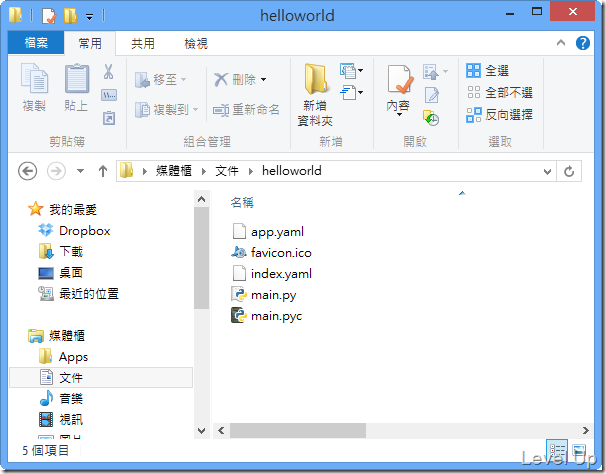Open the Properties (內容) checkmark icon
The height and width of the screenshot is (474, 606).
(x=400, y=79)
